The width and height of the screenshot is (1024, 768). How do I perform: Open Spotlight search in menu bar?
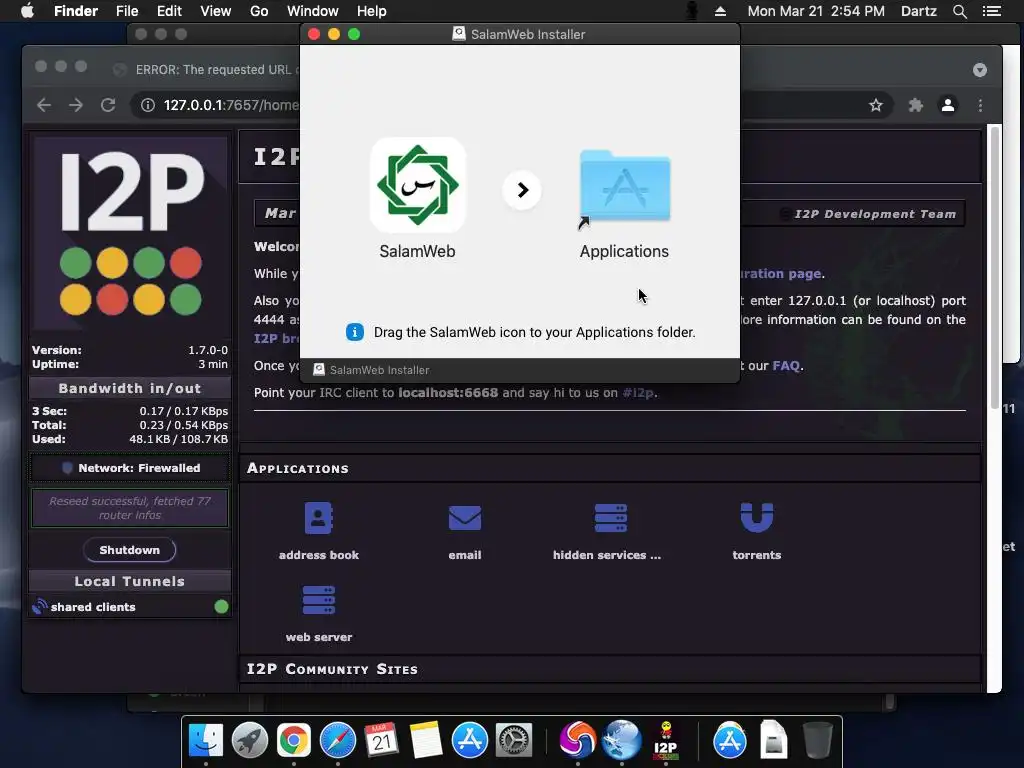[959, 11]
